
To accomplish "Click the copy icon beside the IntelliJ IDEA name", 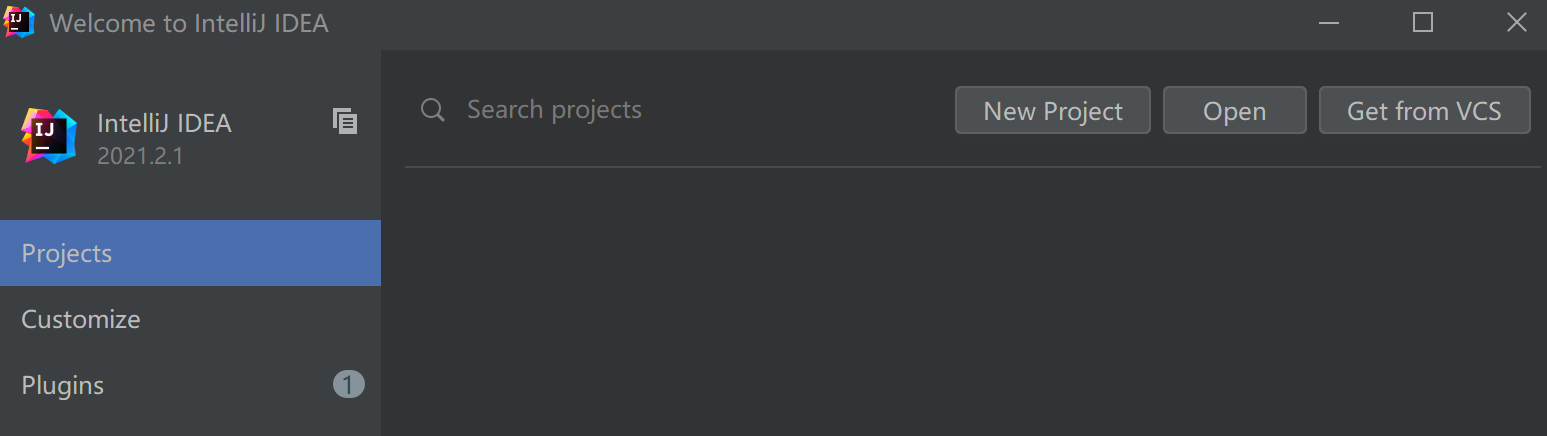I will coord(345,122).
